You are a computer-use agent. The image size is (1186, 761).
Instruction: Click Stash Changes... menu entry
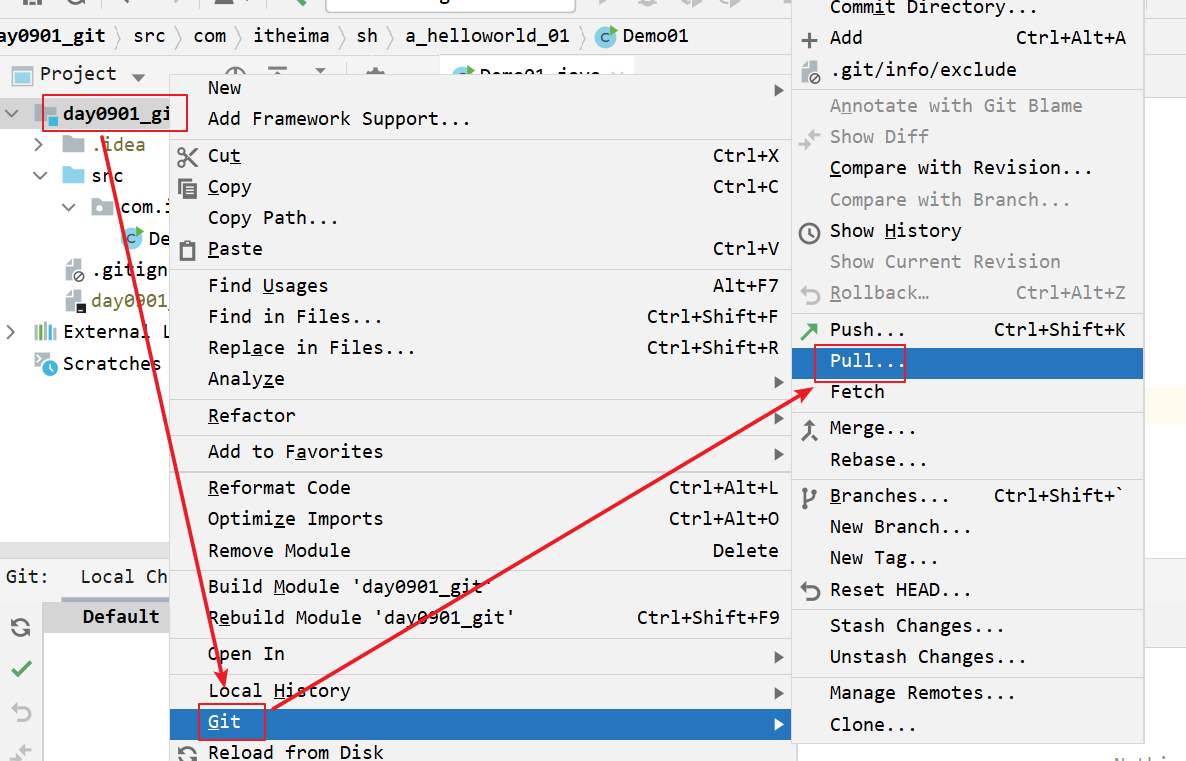pyautogui.click(x=916, y=626)
